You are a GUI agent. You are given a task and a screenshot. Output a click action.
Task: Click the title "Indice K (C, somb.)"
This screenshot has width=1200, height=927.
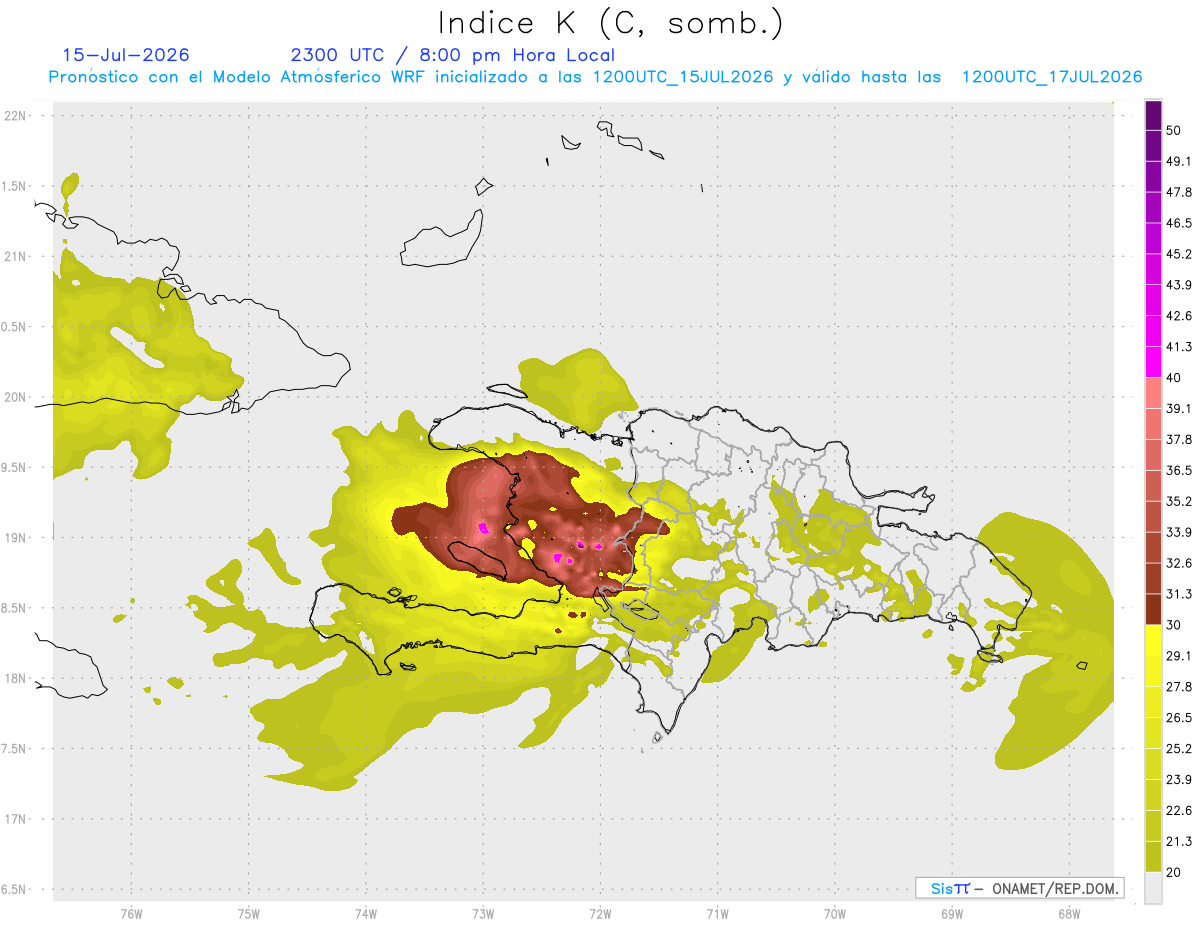point(611,22)
